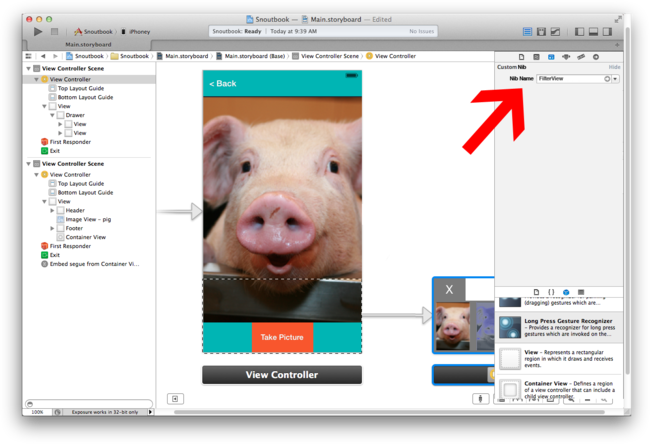
Task: Show the Code Snippet library braces icon
Action: pyautogui.click(x=551, y=292)
